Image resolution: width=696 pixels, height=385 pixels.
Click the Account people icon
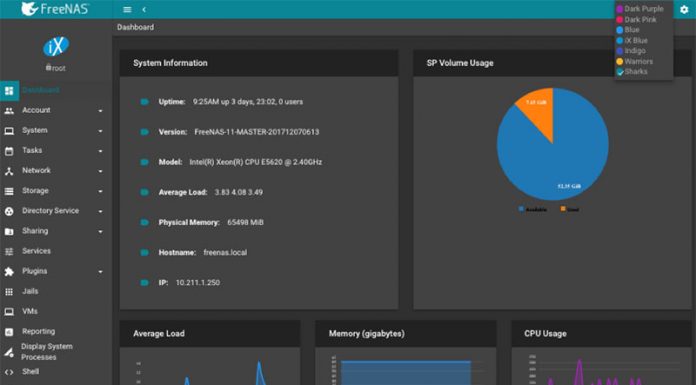pos(9,111)
